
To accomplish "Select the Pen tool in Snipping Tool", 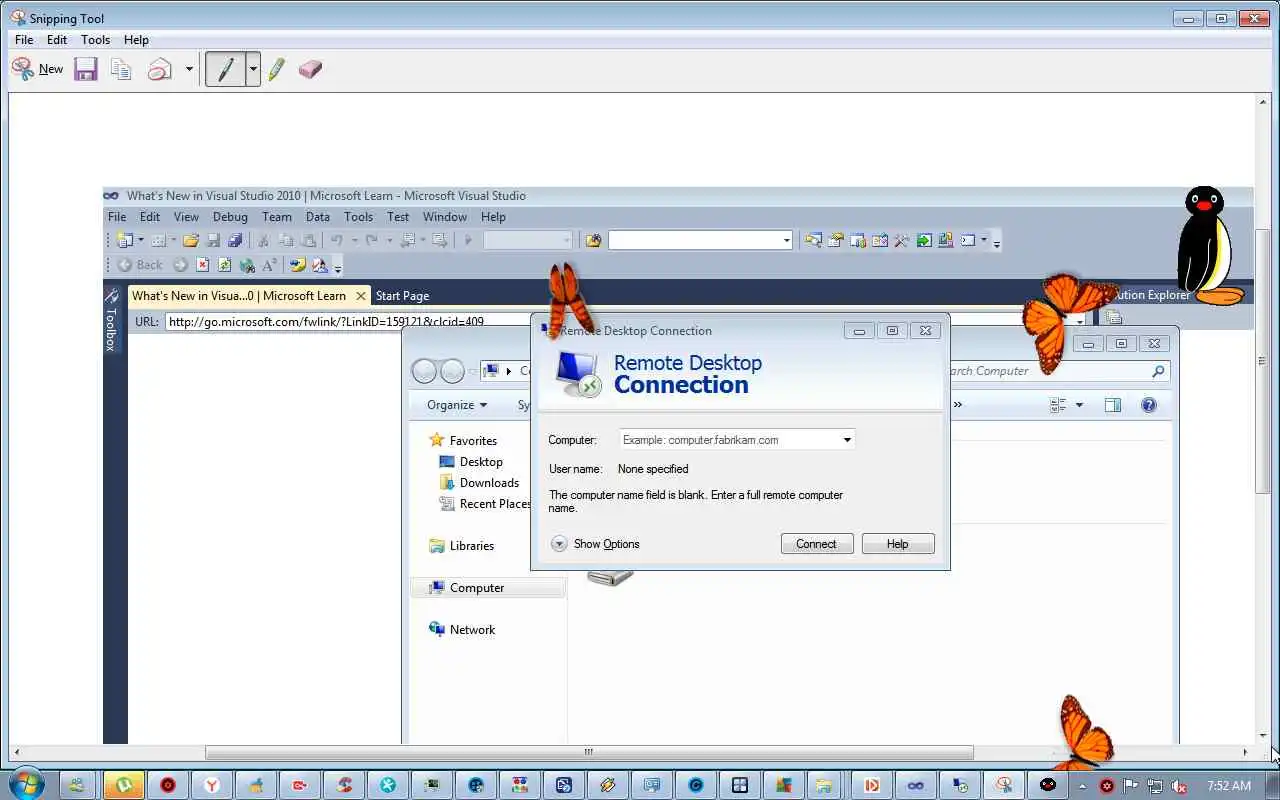I will [226, 69].
